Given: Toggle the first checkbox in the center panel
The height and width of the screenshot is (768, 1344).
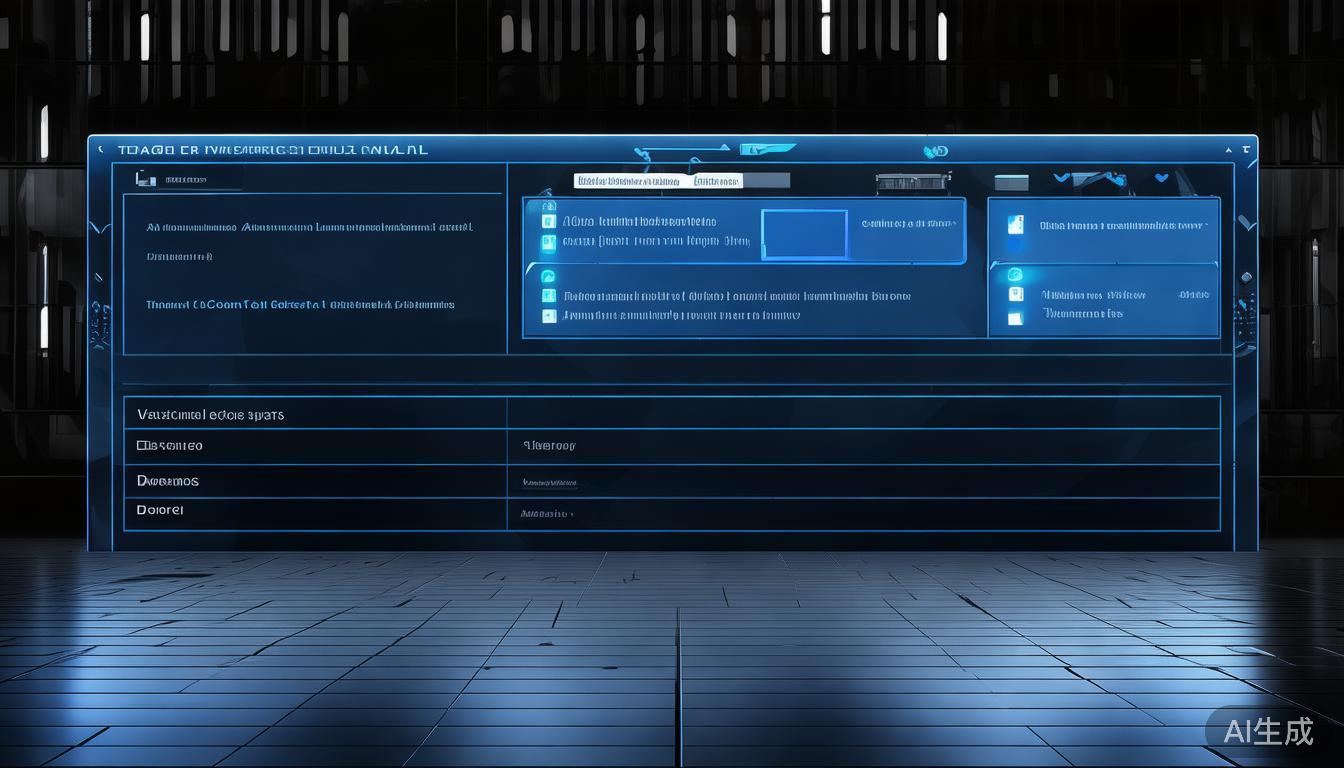Looking at the screenshot, I should tap(548, 221).
